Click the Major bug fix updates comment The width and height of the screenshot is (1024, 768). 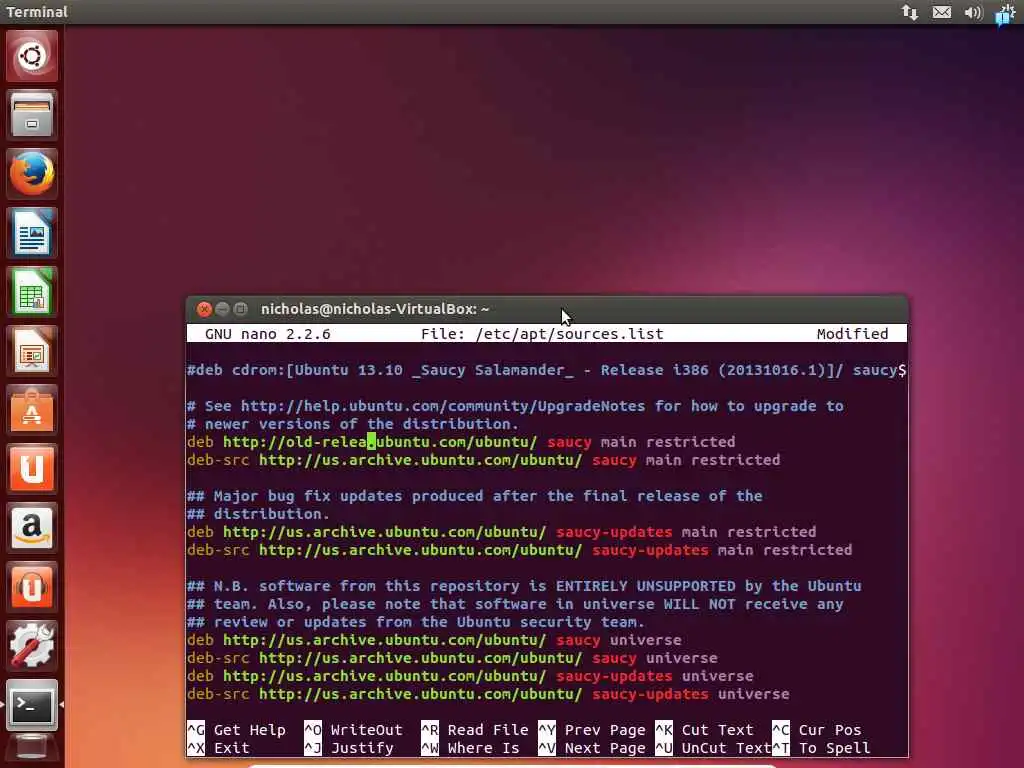click(x=475, y=496)
